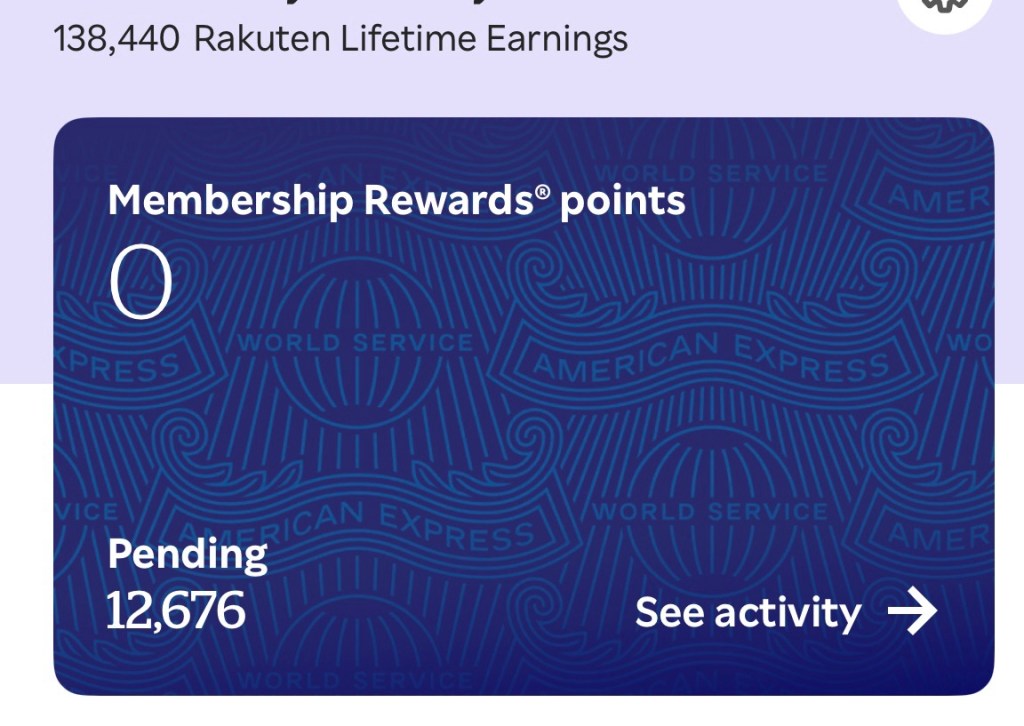Tap the right arrow beside See activity
This screenshot has width=1024, height=726.
912,612
